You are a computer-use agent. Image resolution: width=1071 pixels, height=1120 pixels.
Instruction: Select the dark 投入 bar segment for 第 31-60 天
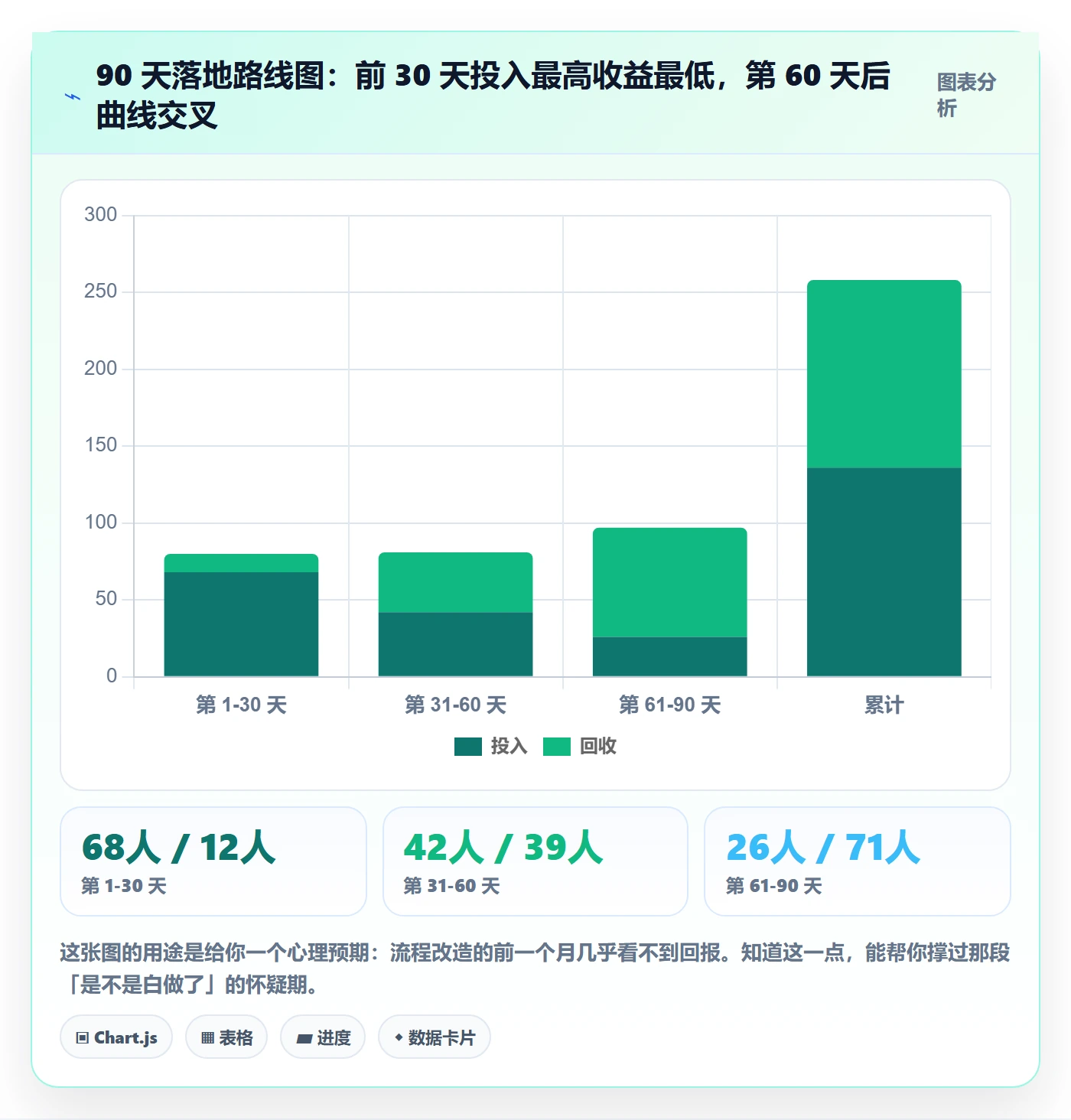pos(455,644)
